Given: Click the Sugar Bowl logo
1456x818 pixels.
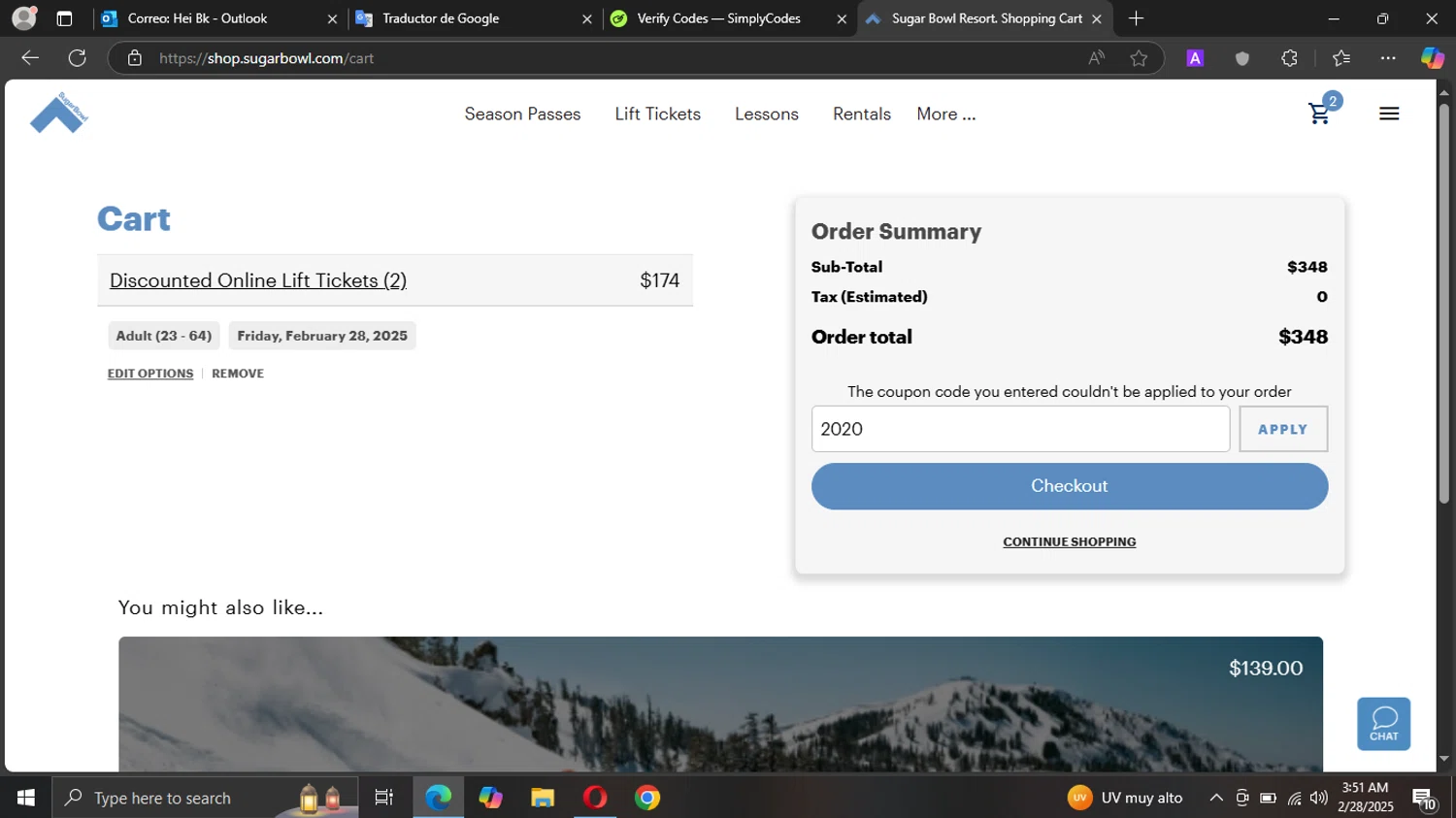Looking at the screenshot, I should click(x=59, y=113).
